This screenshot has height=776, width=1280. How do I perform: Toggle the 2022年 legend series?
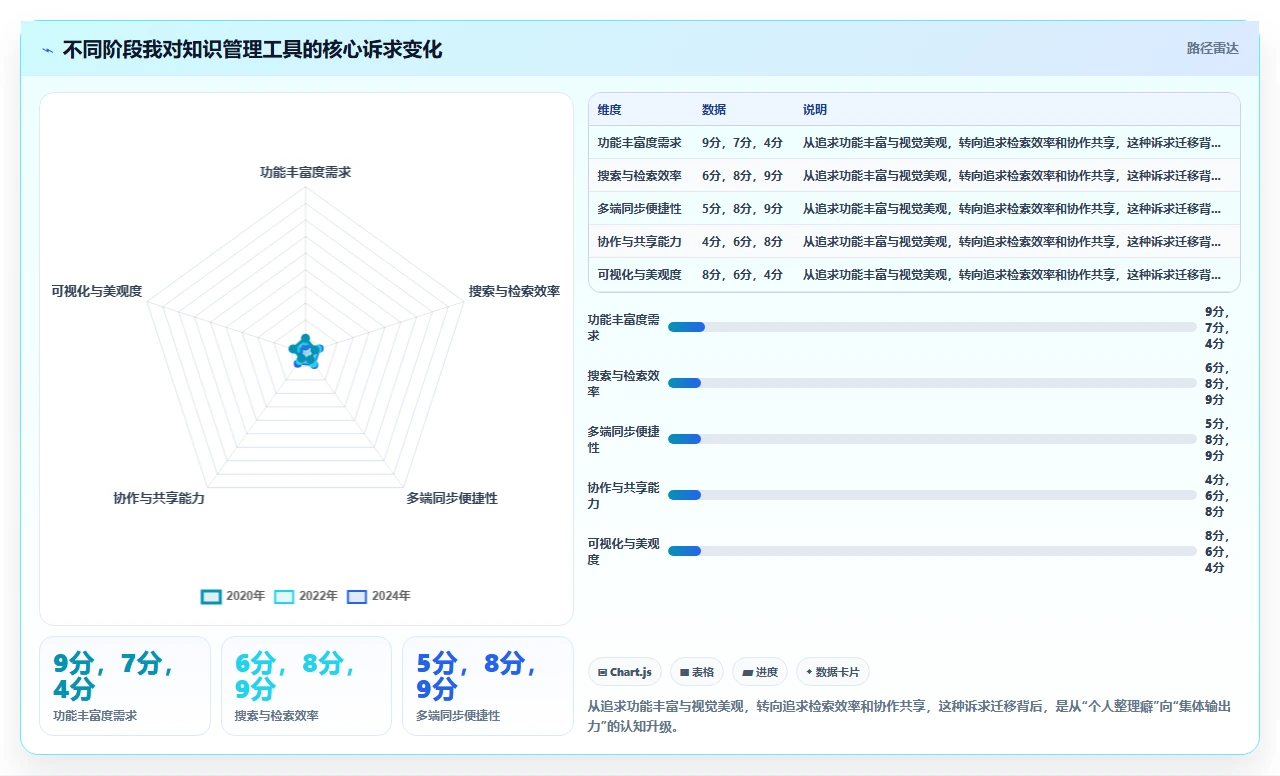(305, 596)
